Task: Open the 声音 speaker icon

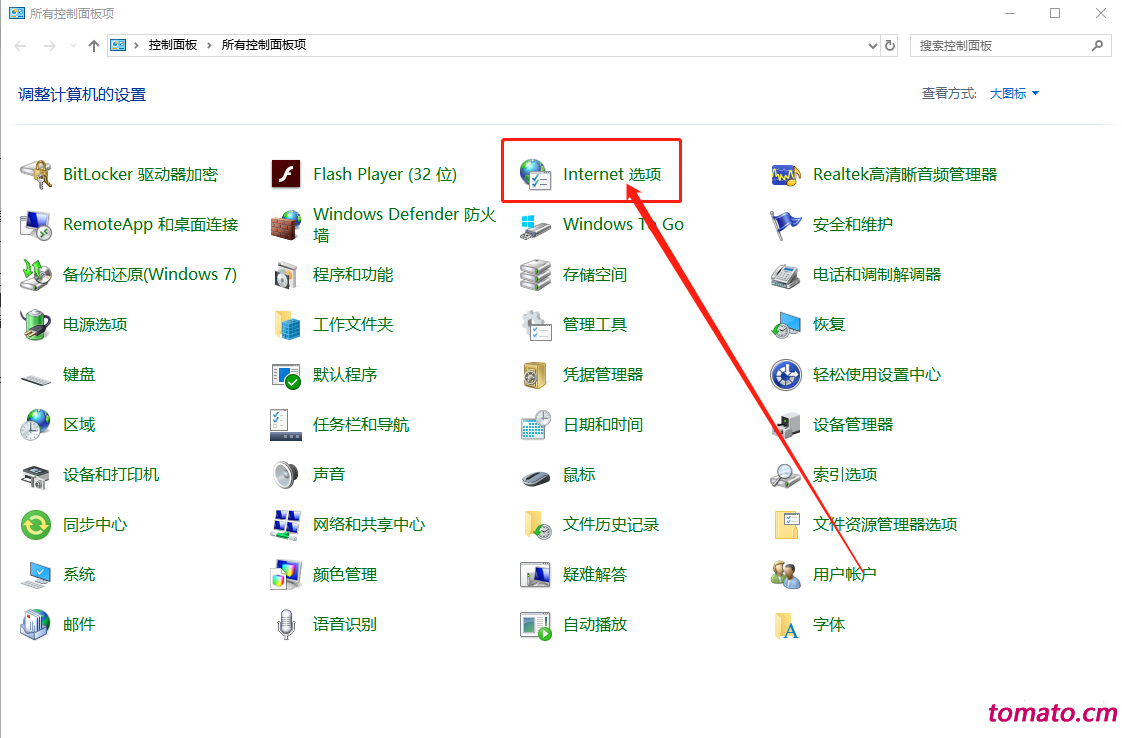Action: [x=286, y=475]
